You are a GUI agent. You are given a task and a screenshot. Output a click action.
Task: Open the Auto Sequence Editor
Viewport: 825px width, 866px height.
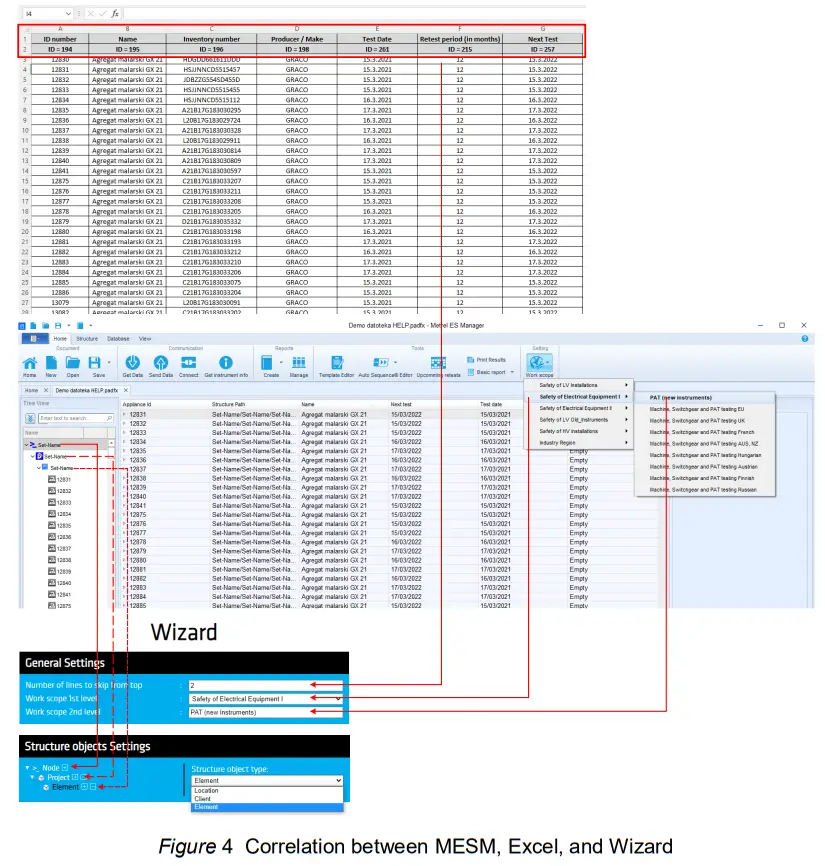pyautogui.click(x=380, y=362)
